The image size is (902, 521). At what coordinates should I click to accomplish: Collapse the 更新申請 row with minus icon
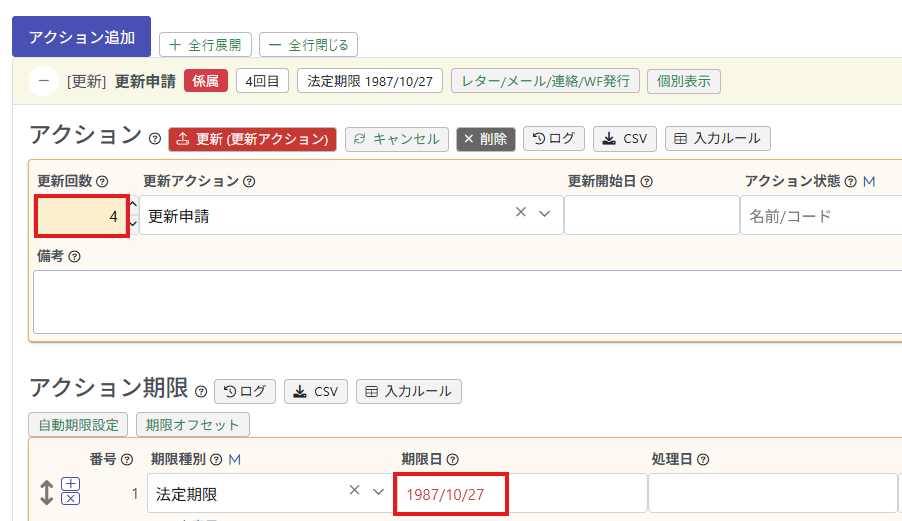point(42,81)
